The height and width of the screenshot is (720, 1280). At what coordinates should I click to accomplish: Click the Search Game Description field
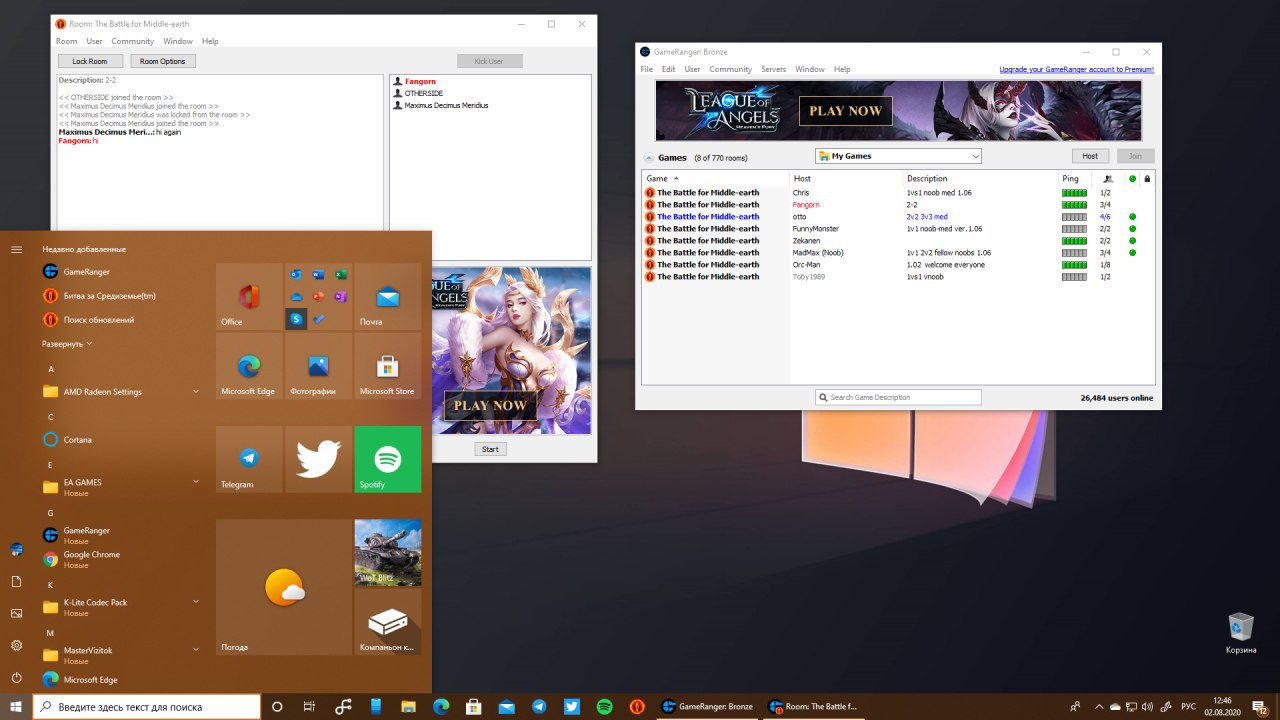point(898,397)
